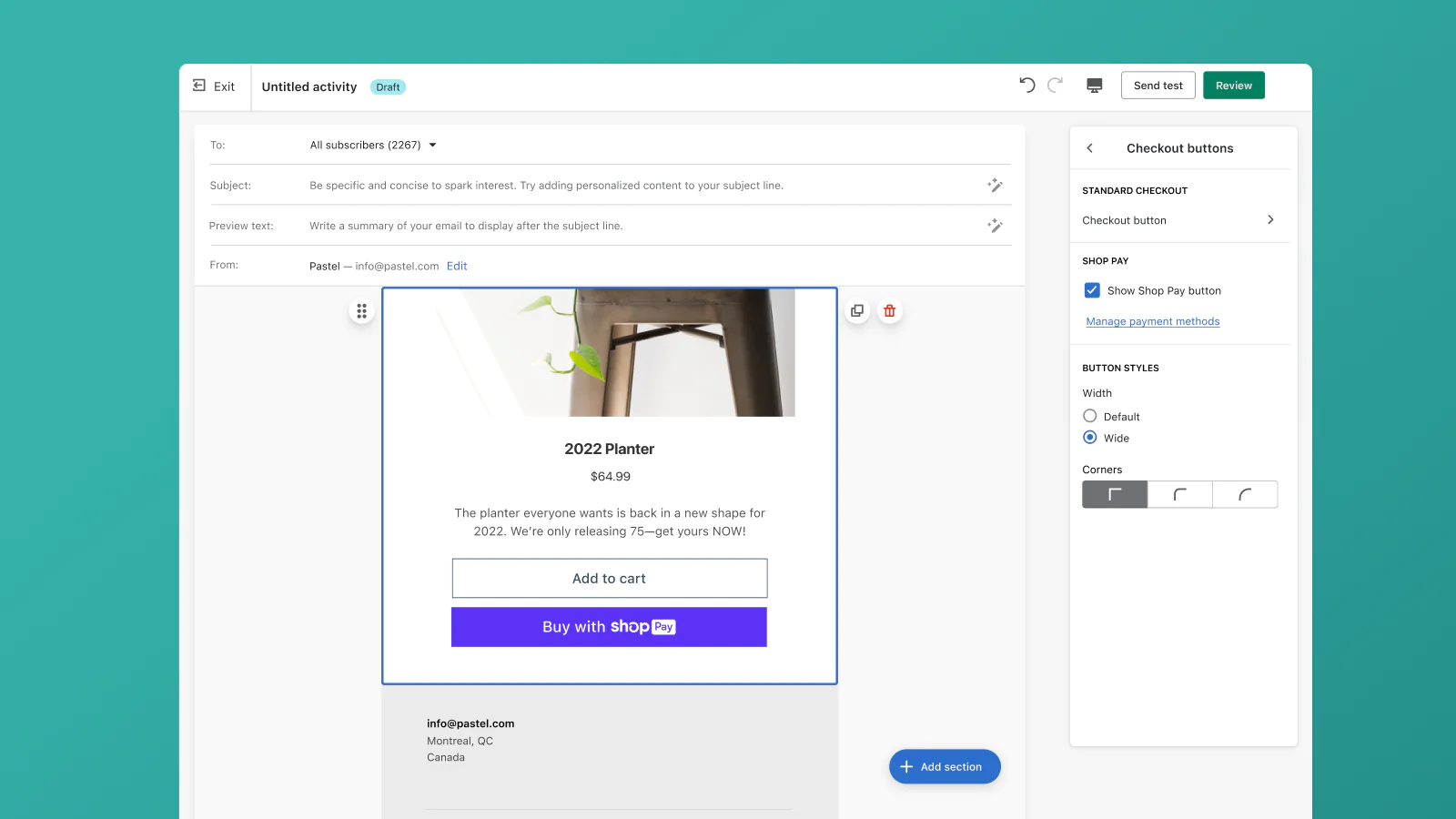1456x819 pixels.
Task: Click the Montreal, QC footer address line
Action: (460, 741)
